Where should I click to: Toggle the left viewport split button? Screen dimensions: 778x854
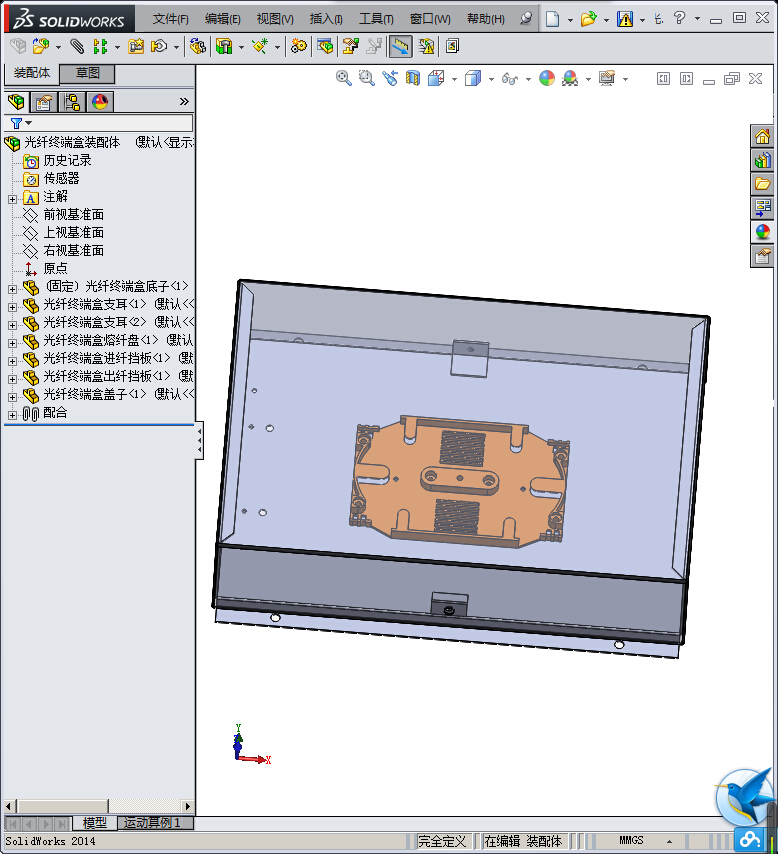[x=663, y=79]
